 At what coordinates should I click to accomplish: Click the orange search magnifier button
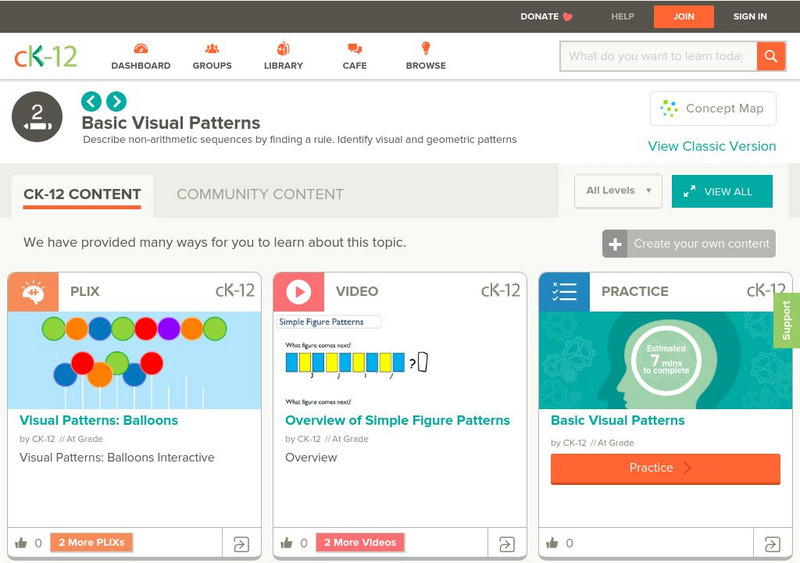(771, 56)
